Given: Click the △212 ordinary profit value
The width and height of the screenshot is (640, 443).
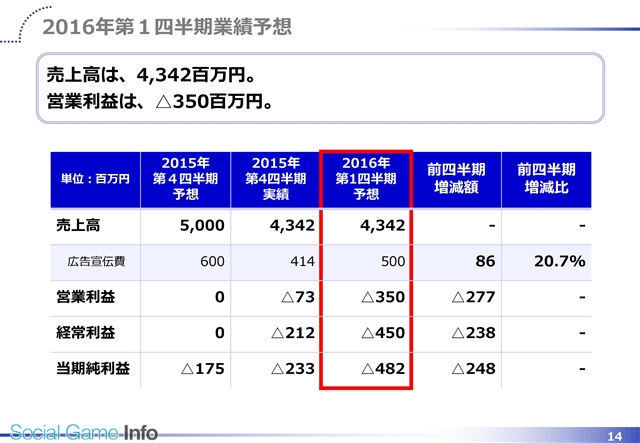Looking at the screenshot, I should coord(293,333).
